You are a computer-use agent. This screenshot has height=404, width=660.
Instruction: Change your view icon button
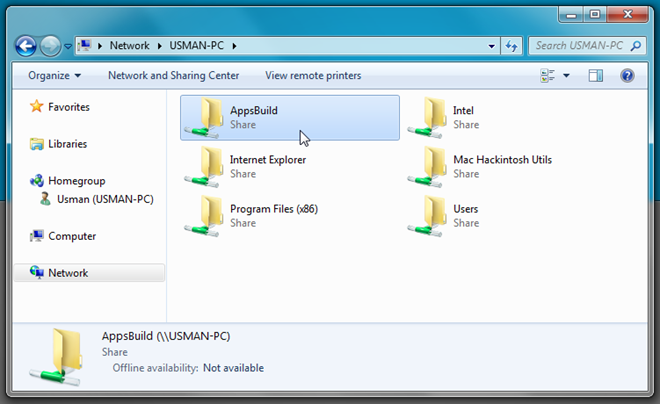pos(548,76)
